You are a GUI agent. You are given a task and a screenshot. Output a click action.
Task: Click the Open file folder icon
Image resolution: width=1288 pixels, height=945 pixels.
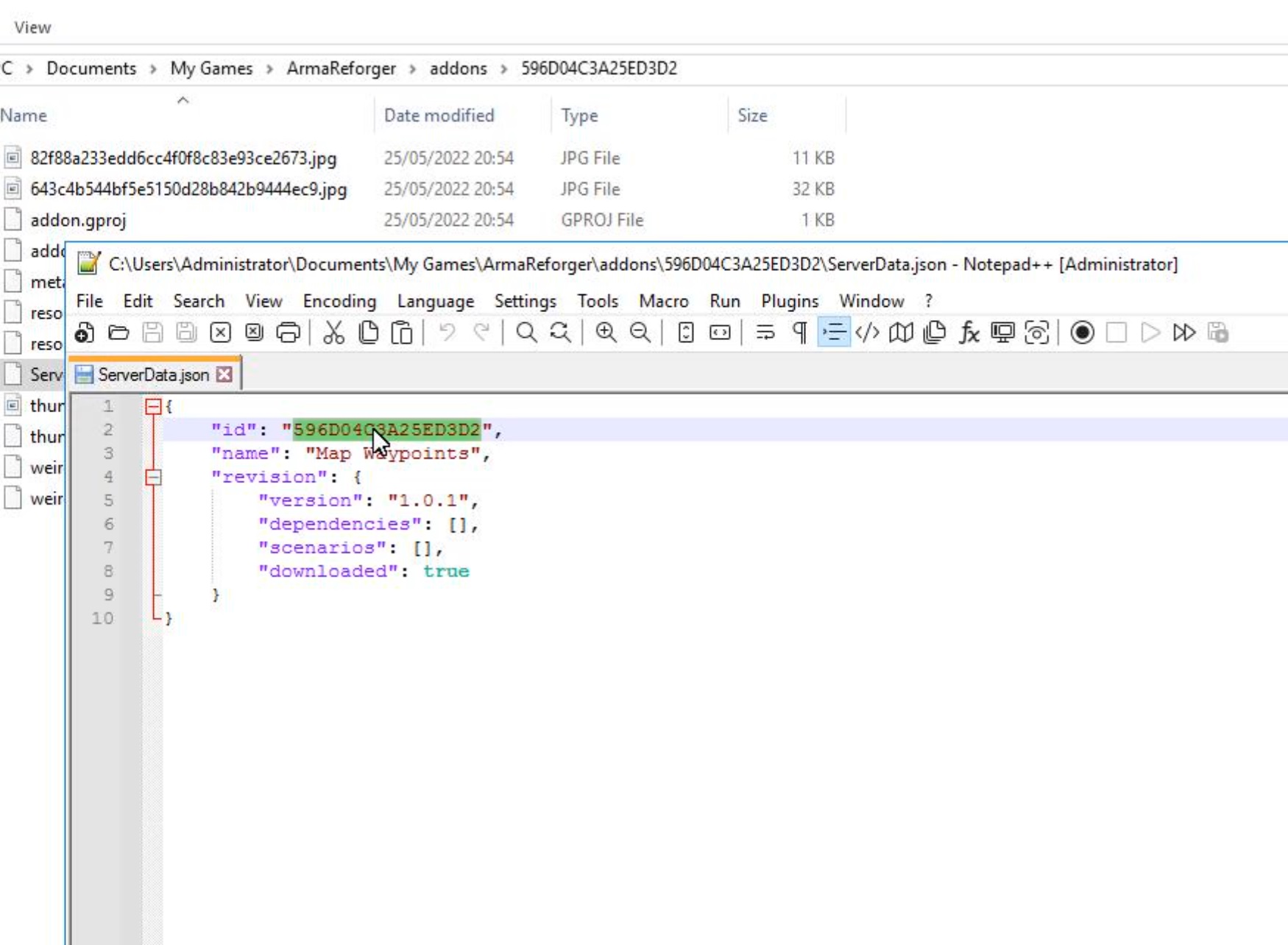118,333
